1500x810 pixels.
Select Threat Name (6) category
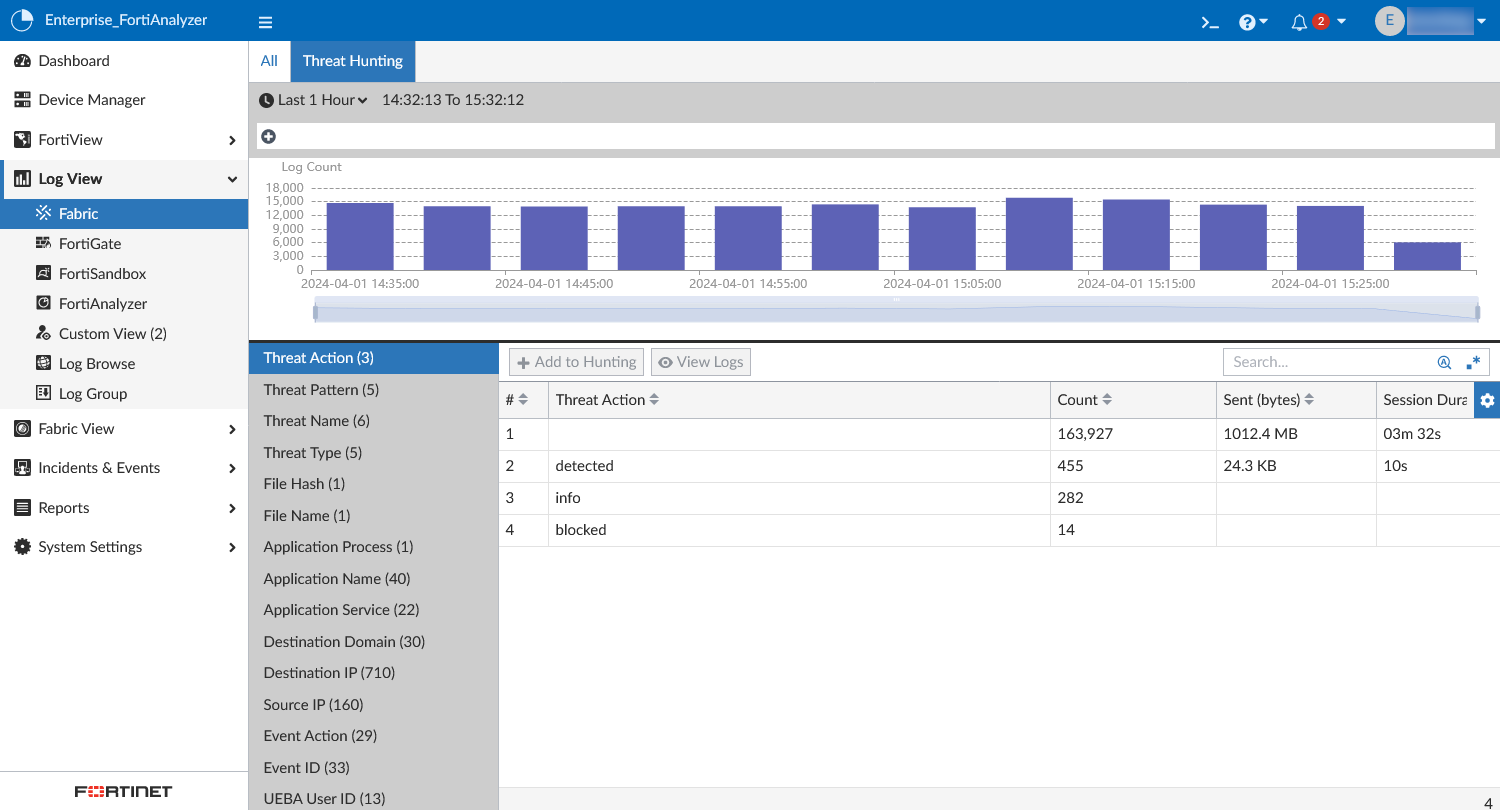(x=316, y=421)
